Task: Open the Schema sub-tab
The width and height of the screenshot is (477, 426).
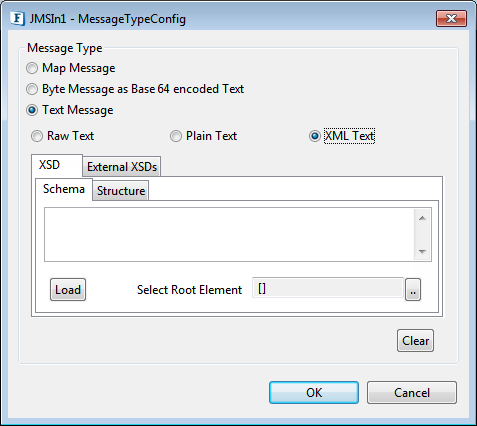Action: (64, 189)
